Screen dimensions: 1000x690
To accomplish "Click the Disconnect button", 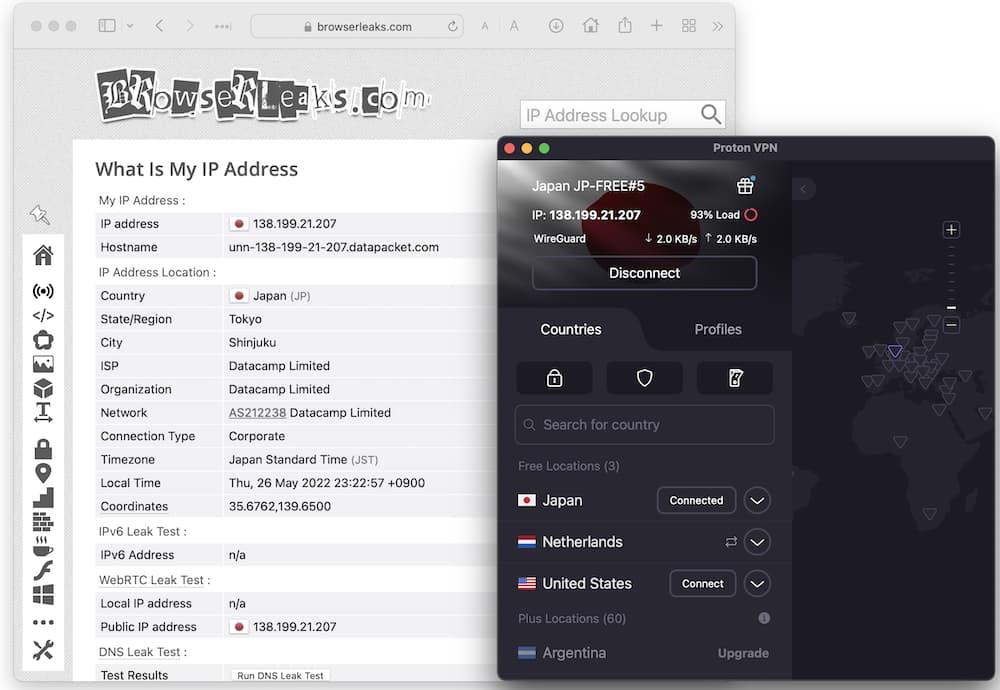I will point(644,273).
